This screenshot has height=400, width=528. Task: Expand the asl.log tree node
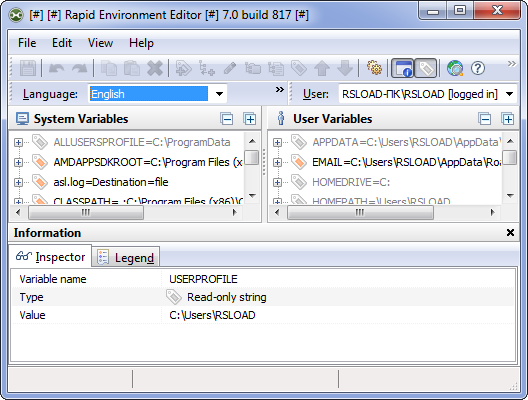click(18, 182)
